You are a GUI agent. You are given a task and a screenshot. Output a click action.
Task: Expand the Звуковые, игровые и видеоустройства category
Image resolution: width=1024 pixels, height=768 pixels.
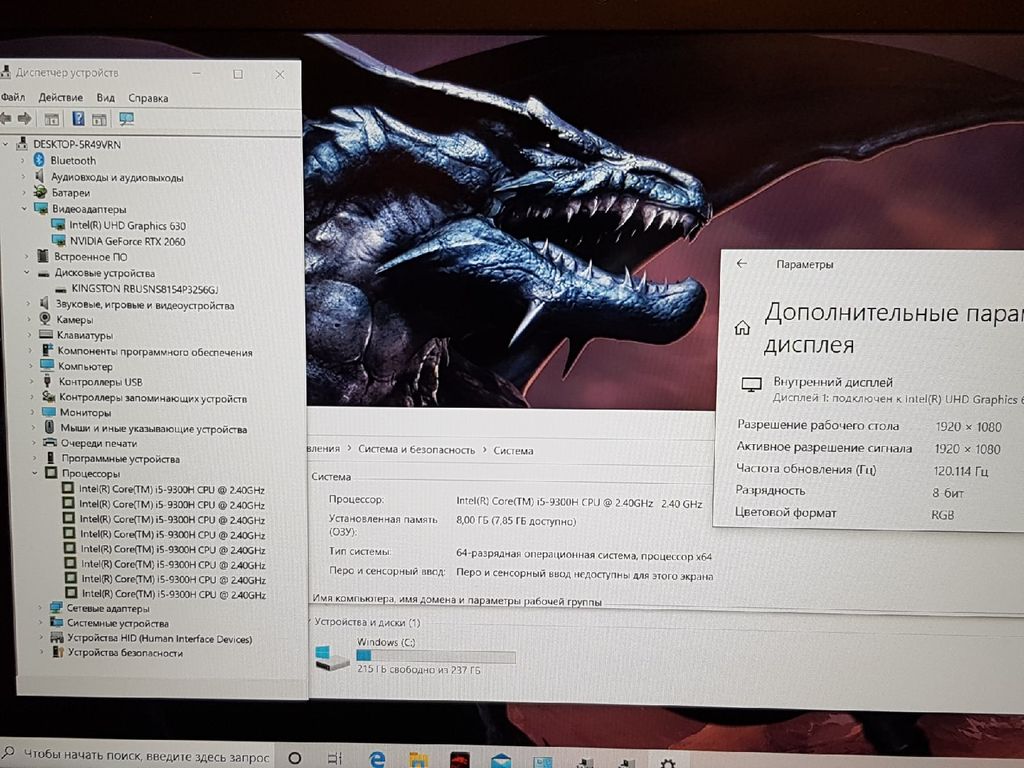coord(27,303)
